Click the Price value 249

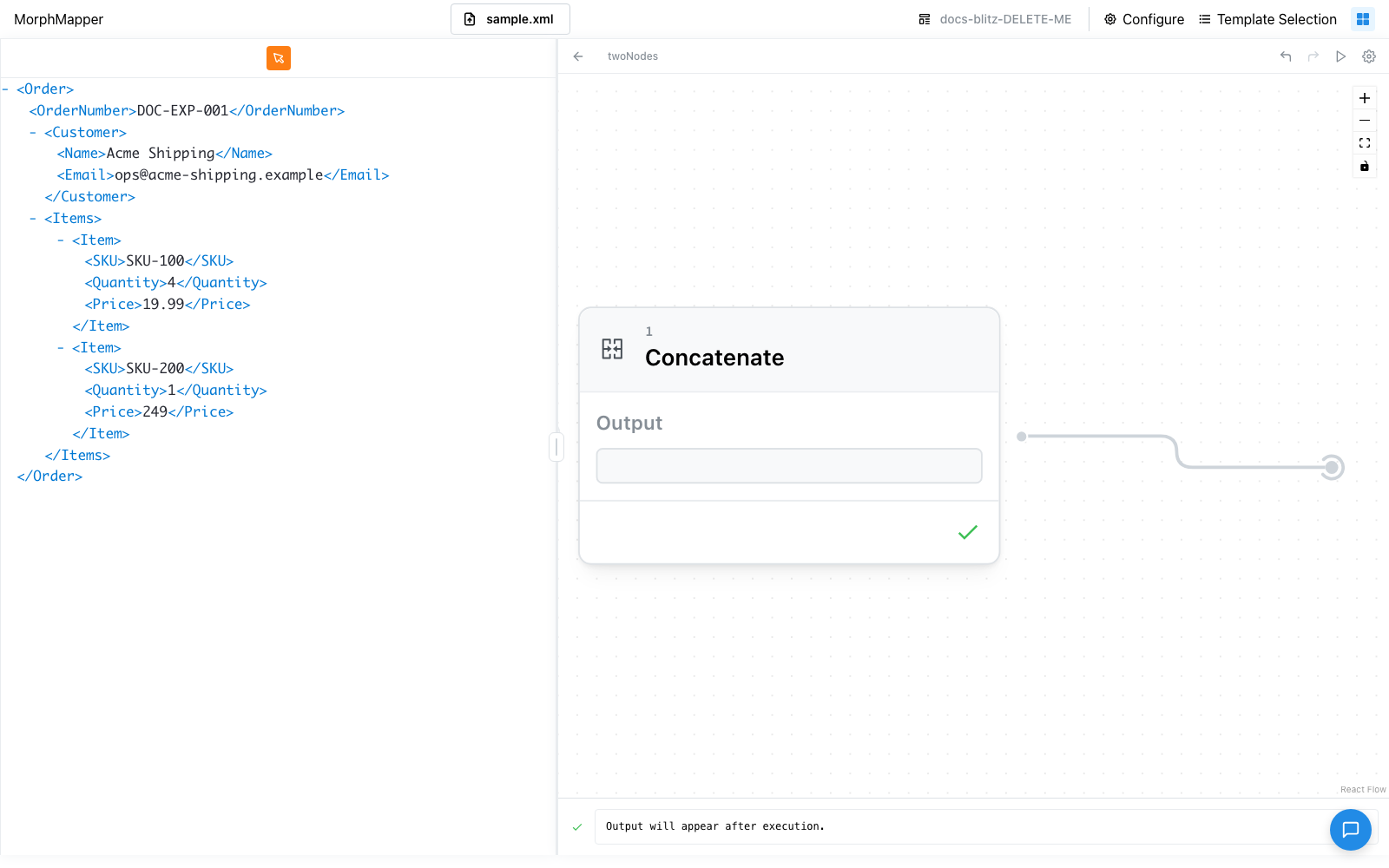(x=155, y=412)
